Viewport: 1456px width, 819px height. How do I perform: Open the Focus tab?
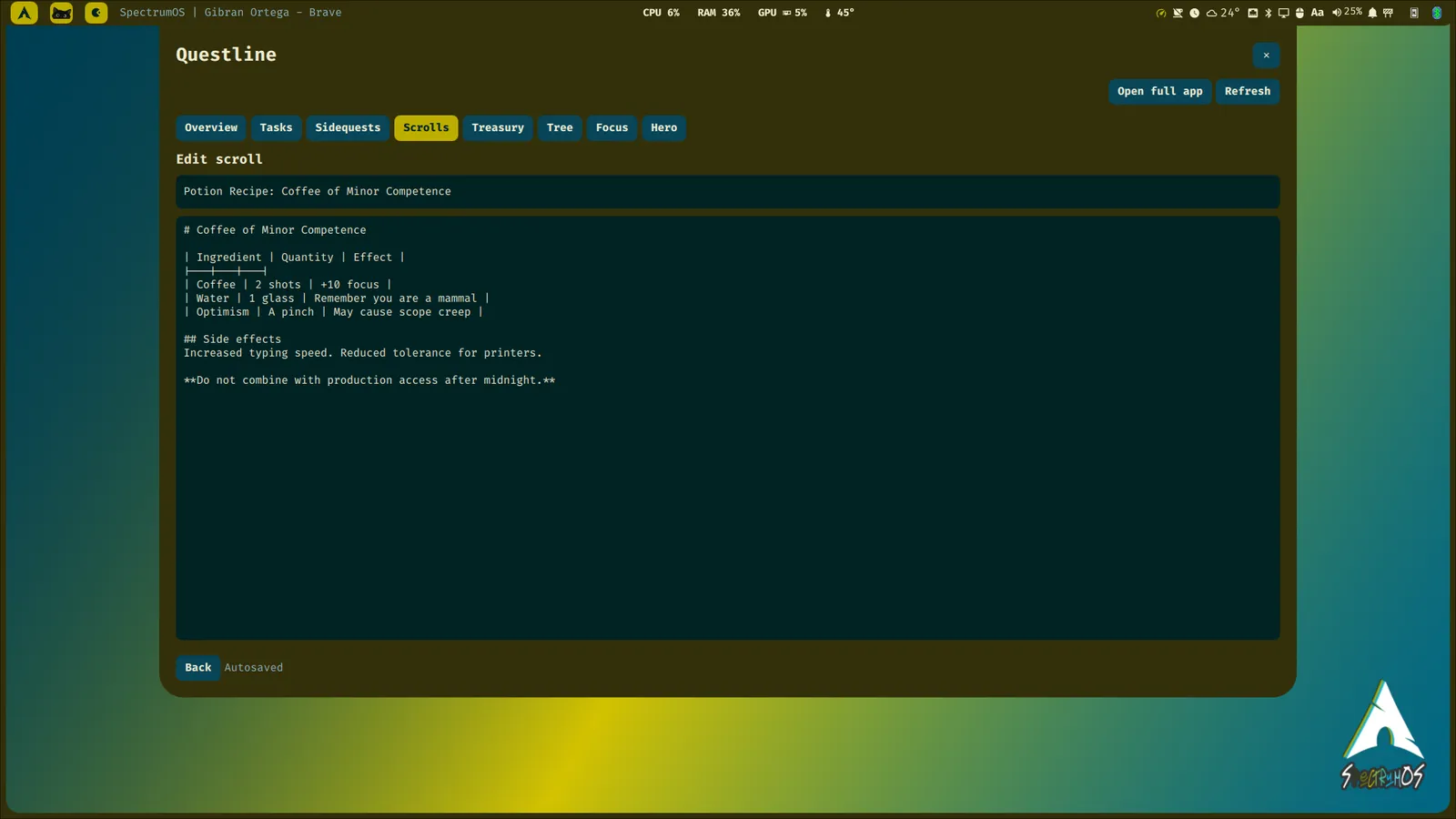point(612,128)
